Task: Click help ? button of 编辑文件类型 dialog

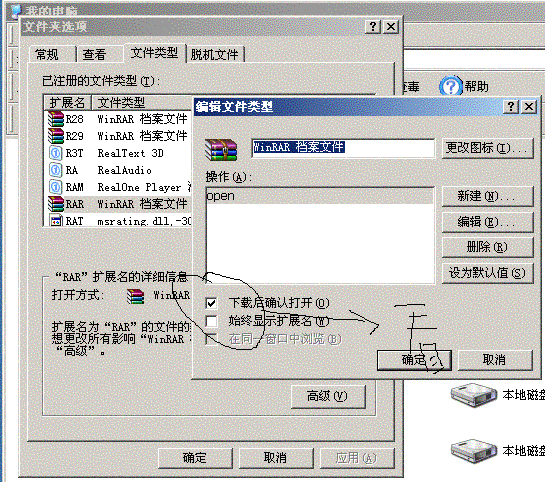Action: [511, 106]
